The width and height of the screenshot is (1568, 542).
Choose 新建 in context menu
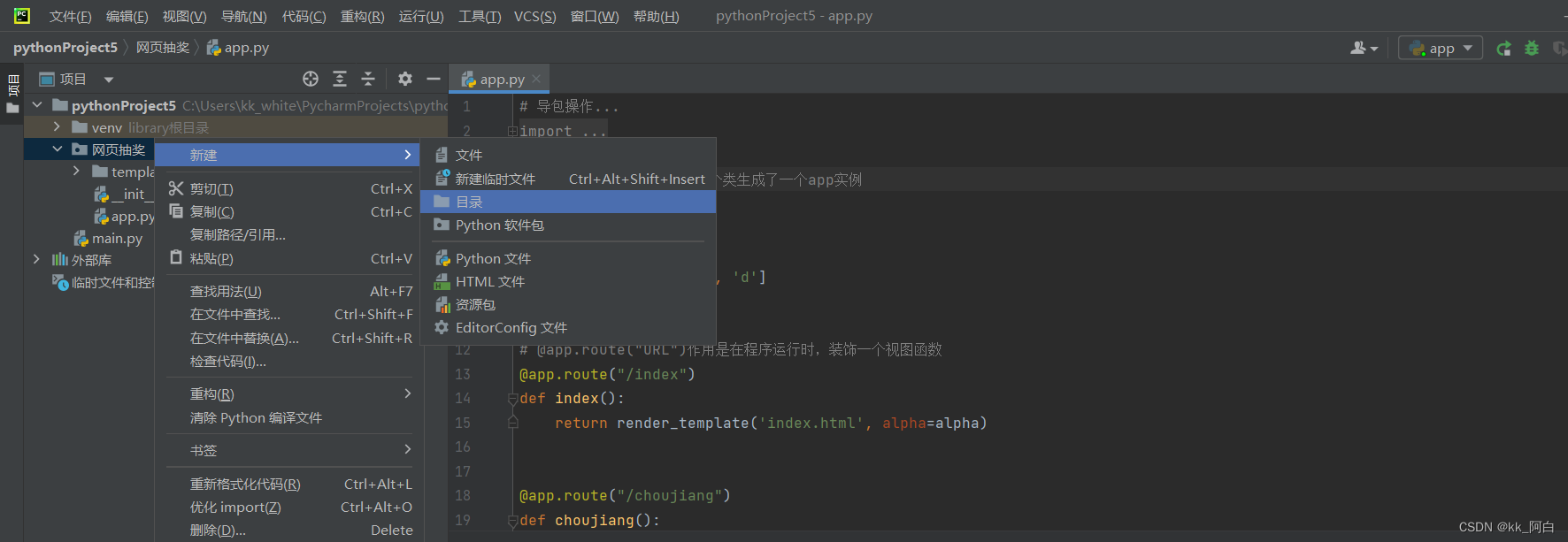[x=288, y=155]
